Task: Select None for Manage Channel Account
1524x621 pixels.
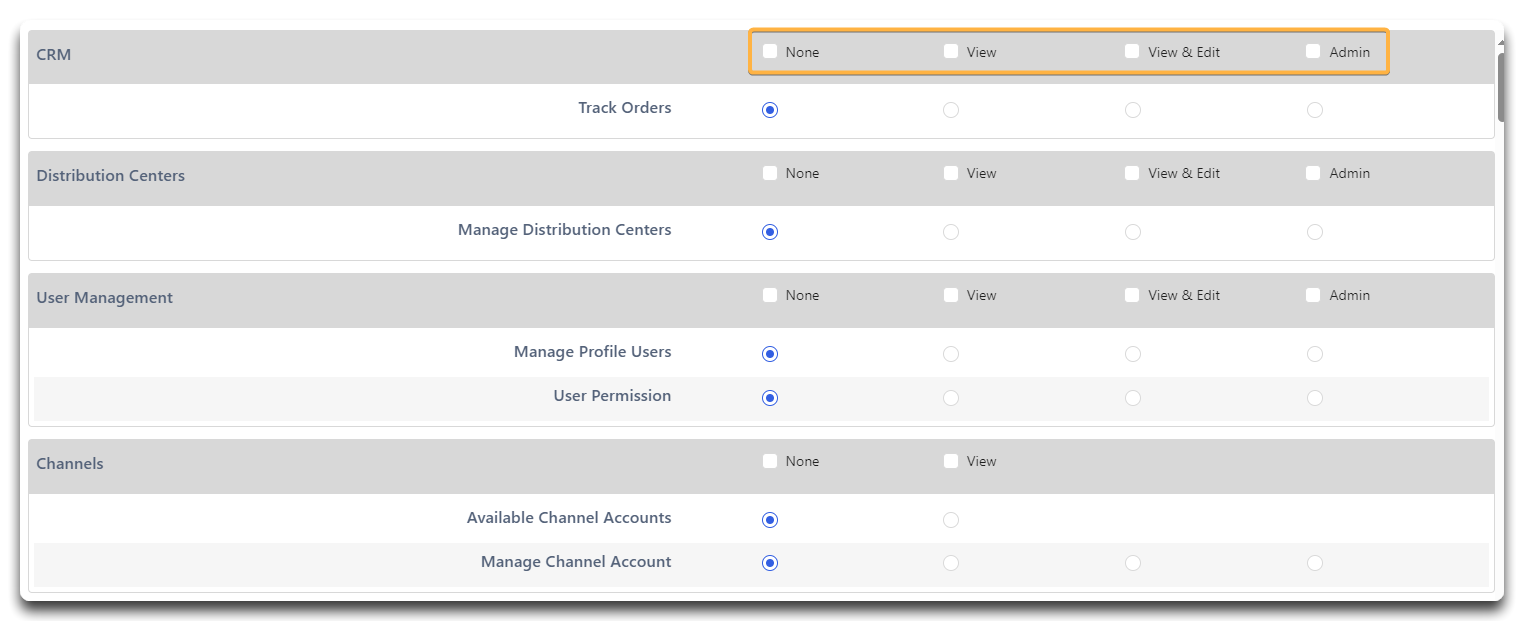Action: click(770, 563)
